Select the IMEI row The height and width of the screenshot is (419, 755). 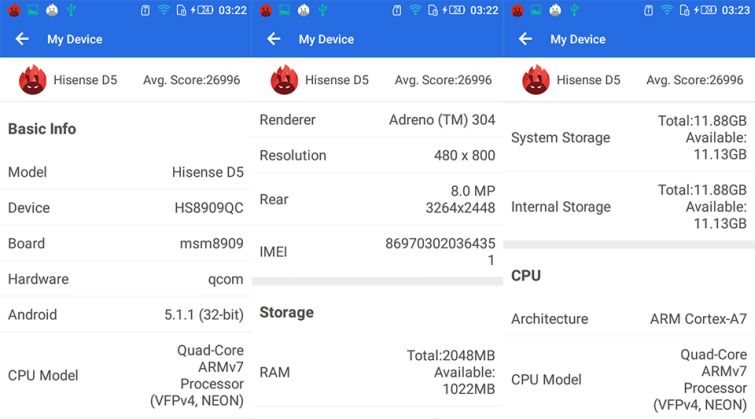(x=378, y=251)
